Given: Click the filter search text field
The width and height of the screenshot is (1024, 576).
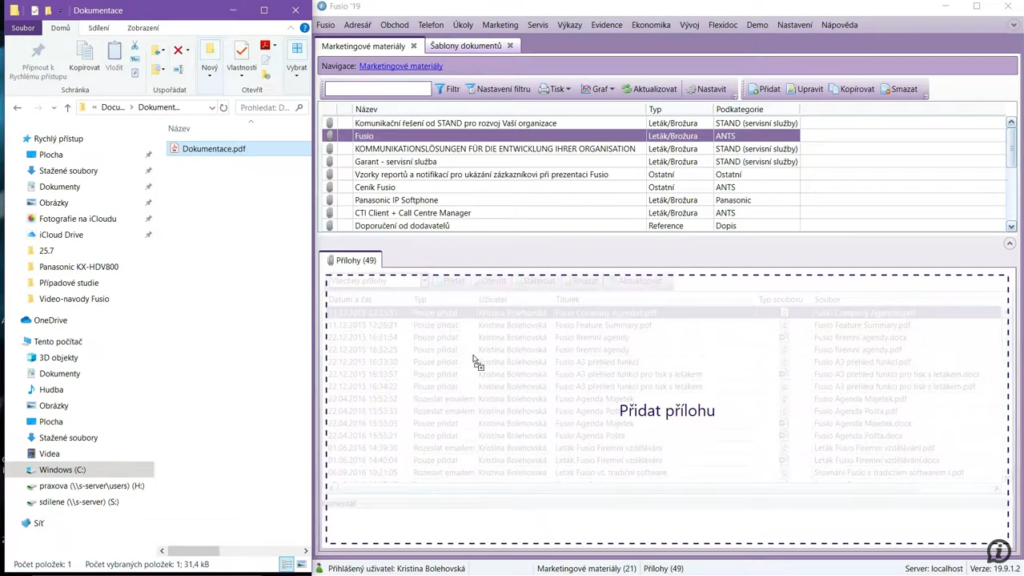Looking at the screenshot, I should [378, 89].
